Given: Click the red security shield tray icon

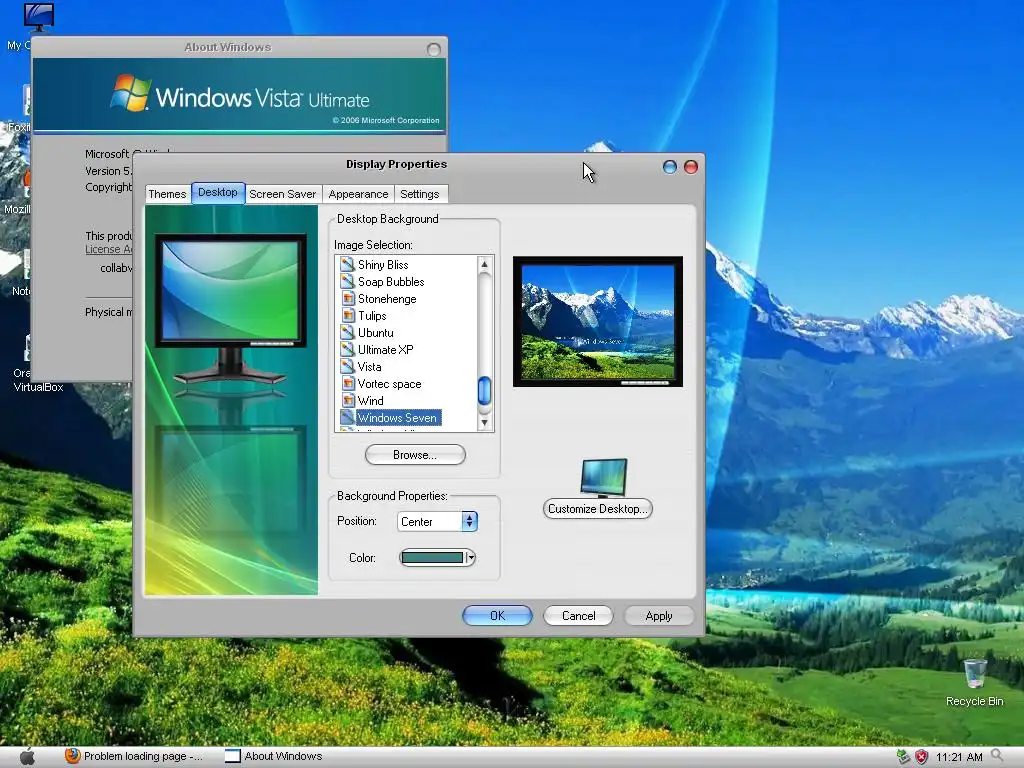Looking at the screenshot, I should point(921,757).
